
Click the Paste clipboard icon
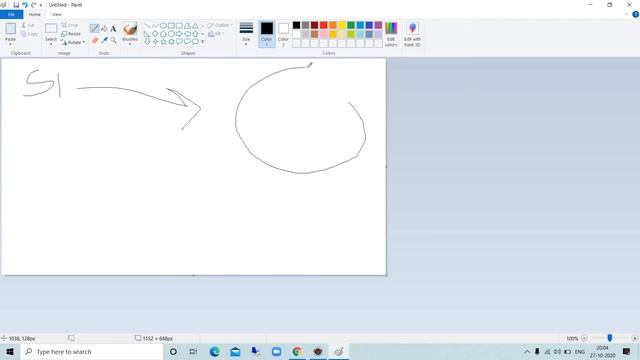click(x=11, y=28)
